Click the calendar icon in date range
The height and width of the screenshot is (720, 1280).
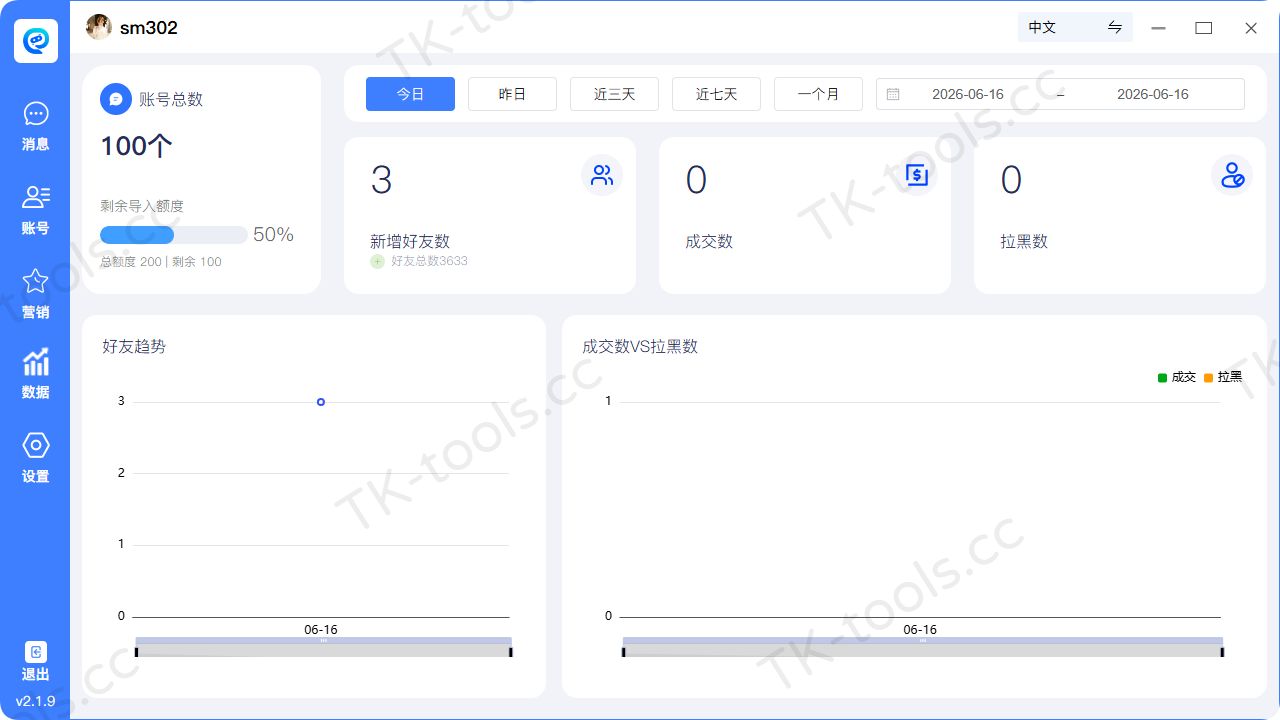point(893,94)
